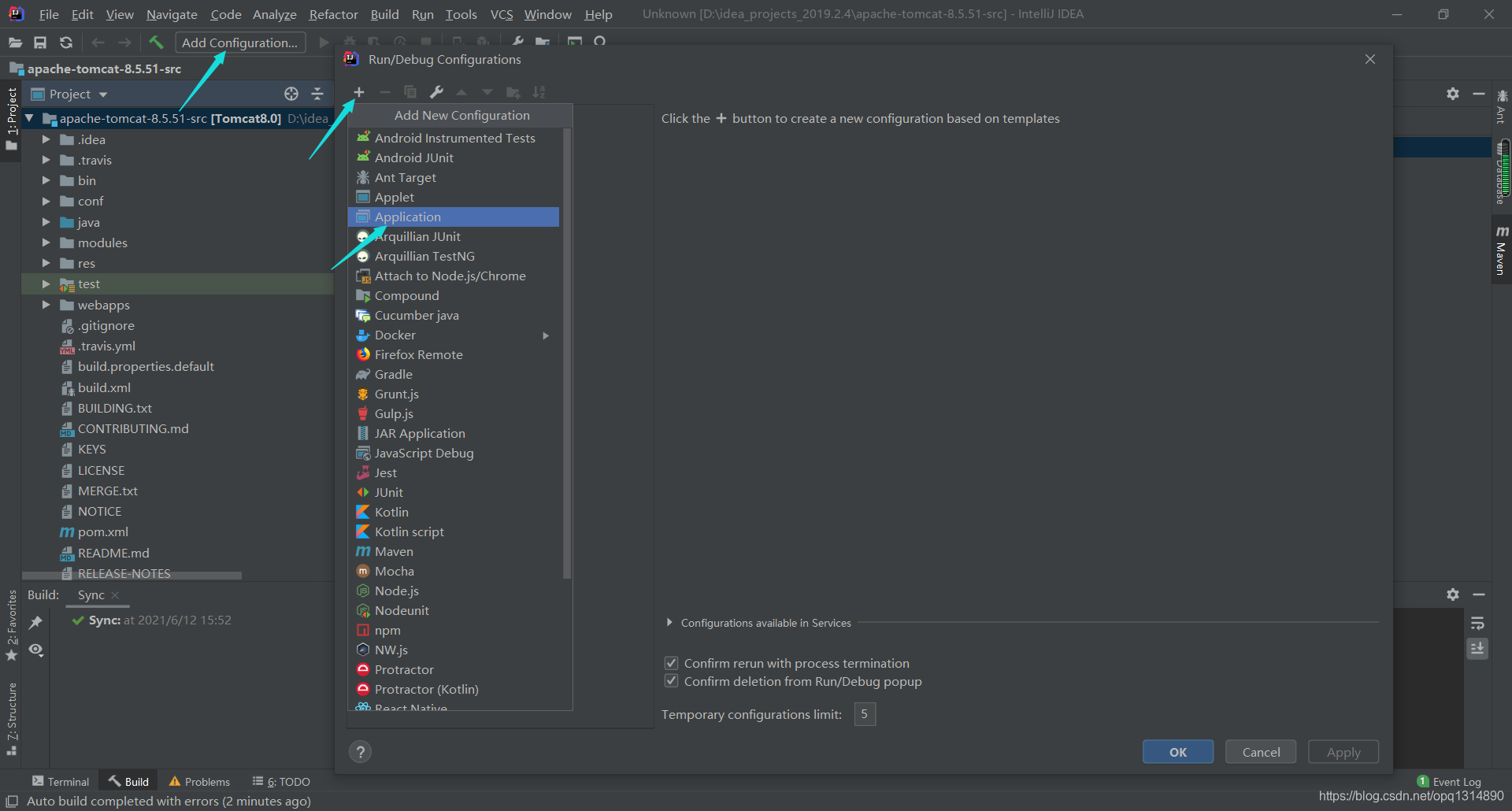Collapse apache-tomcat-8.5.51-src root node

coord(29,119)
